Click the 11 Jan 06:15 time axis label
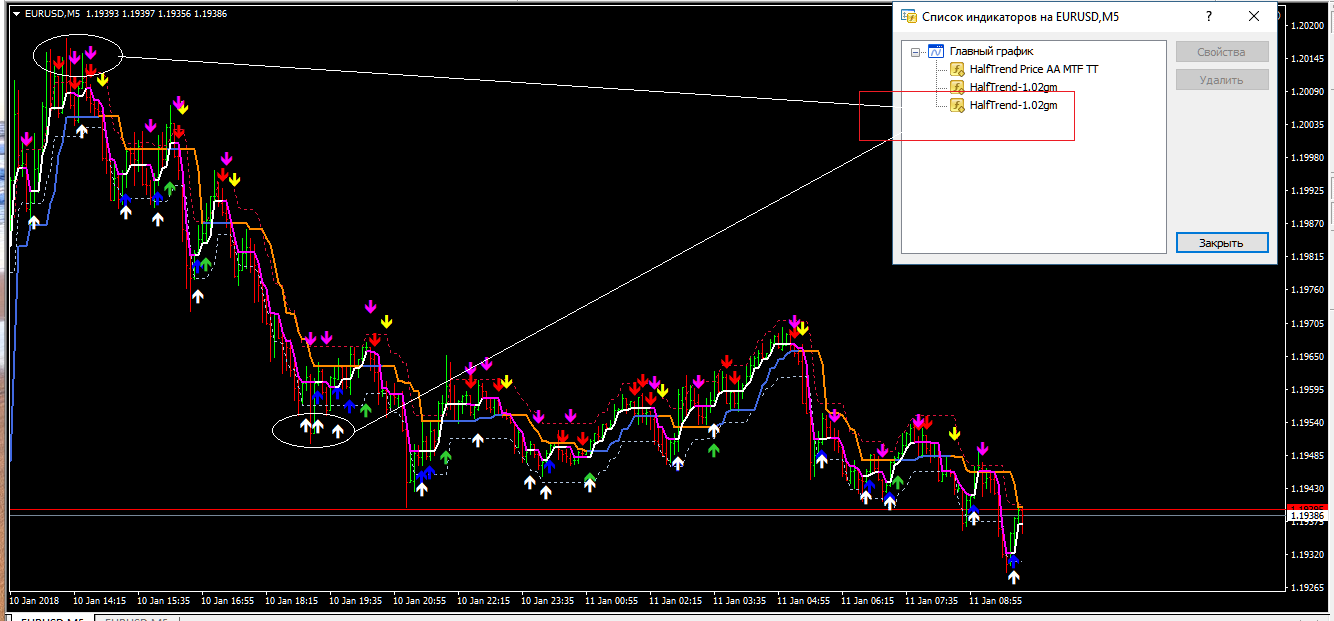This screenshot has height=621, width=1334. coord(867,602)
